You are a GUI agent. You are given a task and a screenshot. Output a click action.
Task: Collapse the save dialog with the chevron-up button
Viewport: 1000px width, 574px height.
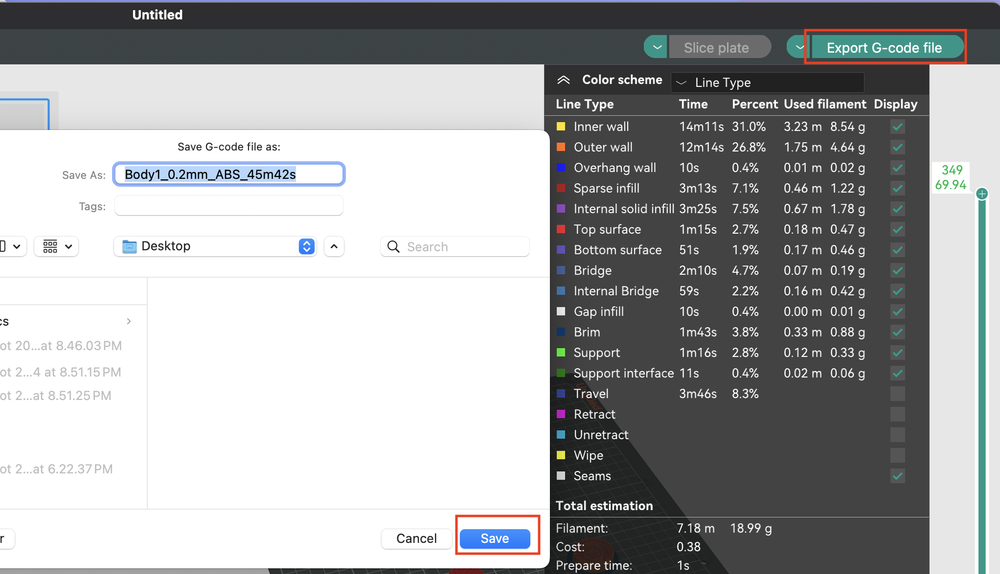[x=334, y=246]
